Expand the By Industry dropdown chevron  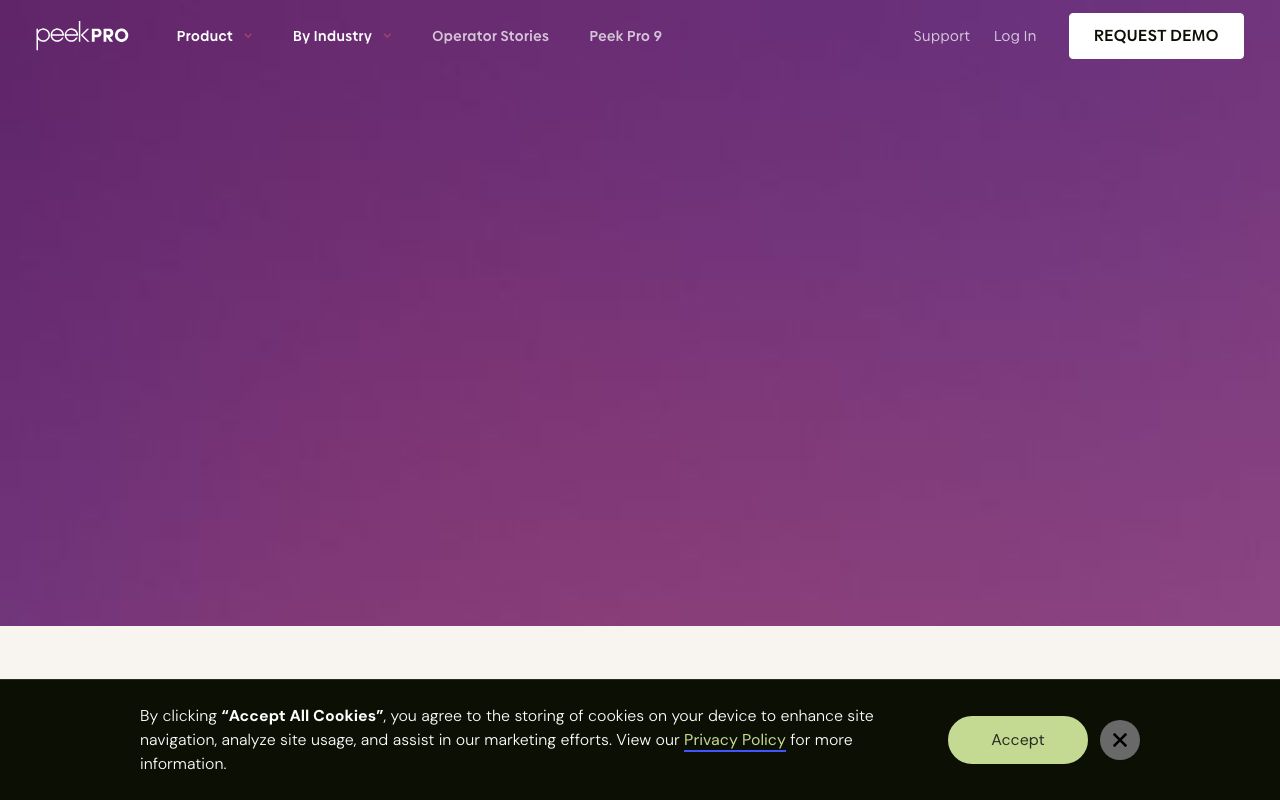click(387, 36)
